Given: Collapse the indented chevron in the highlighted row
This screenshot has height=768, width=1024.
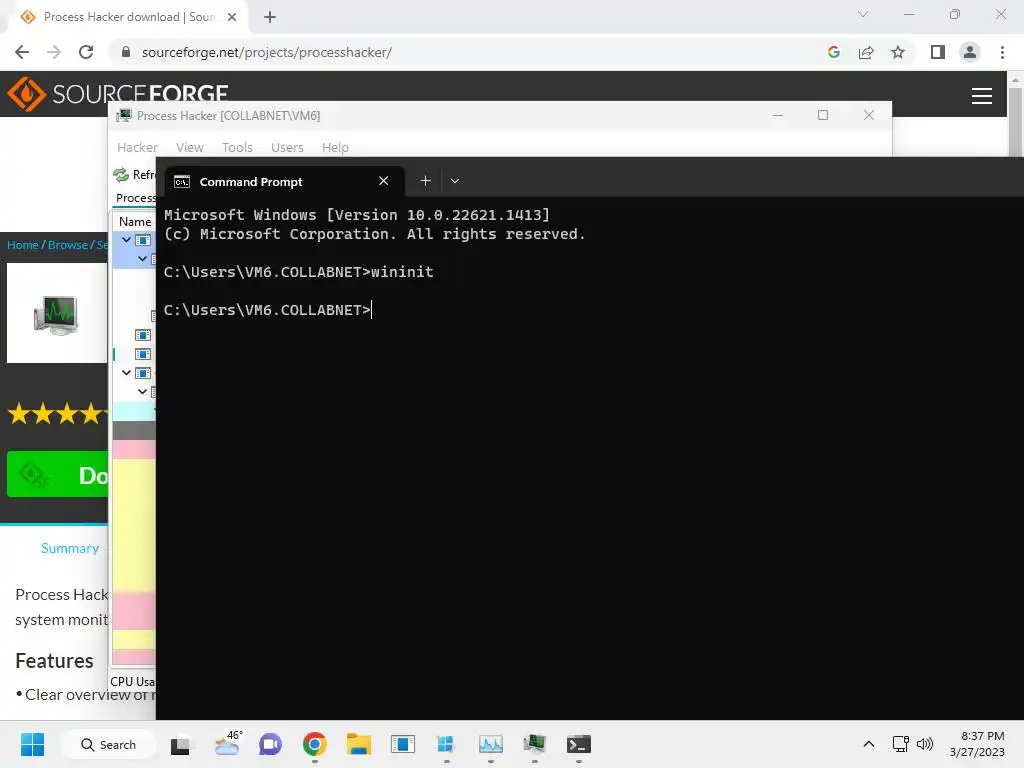Looking at the screenshot, I should pyautogui.click(x=142, y=259).
